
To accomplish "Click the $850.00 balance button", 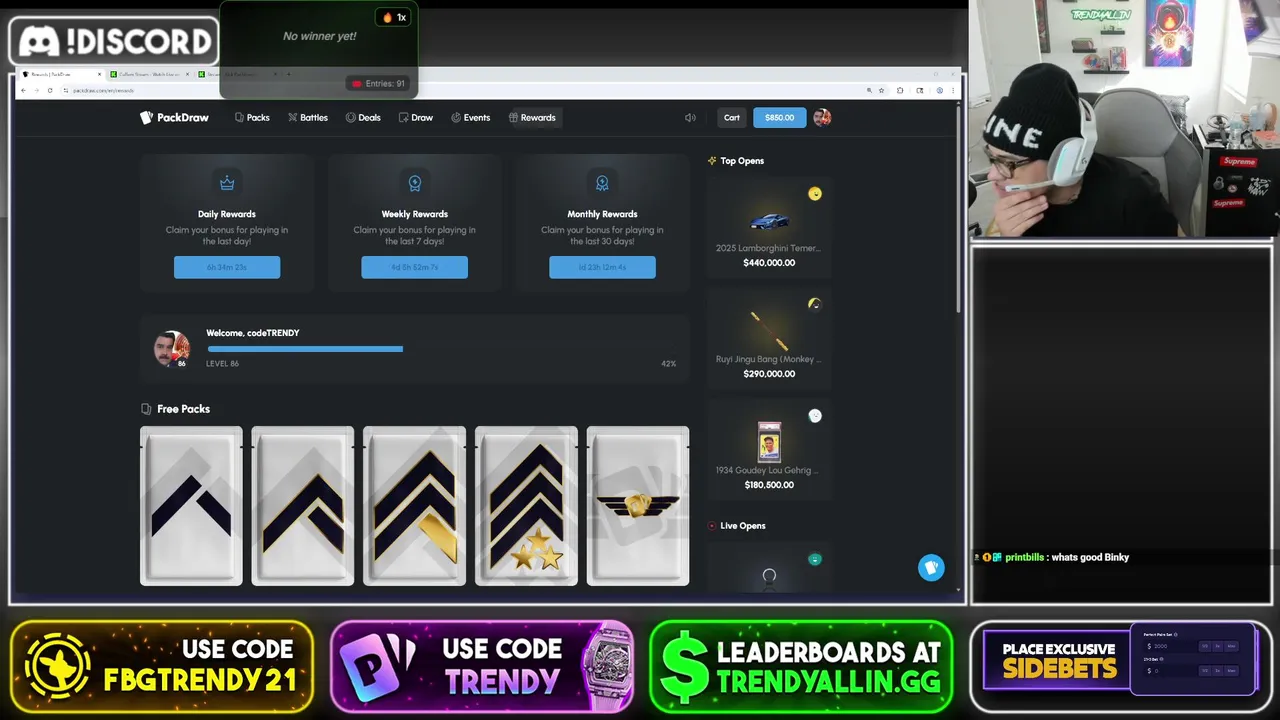I will [x=779, y=117].
